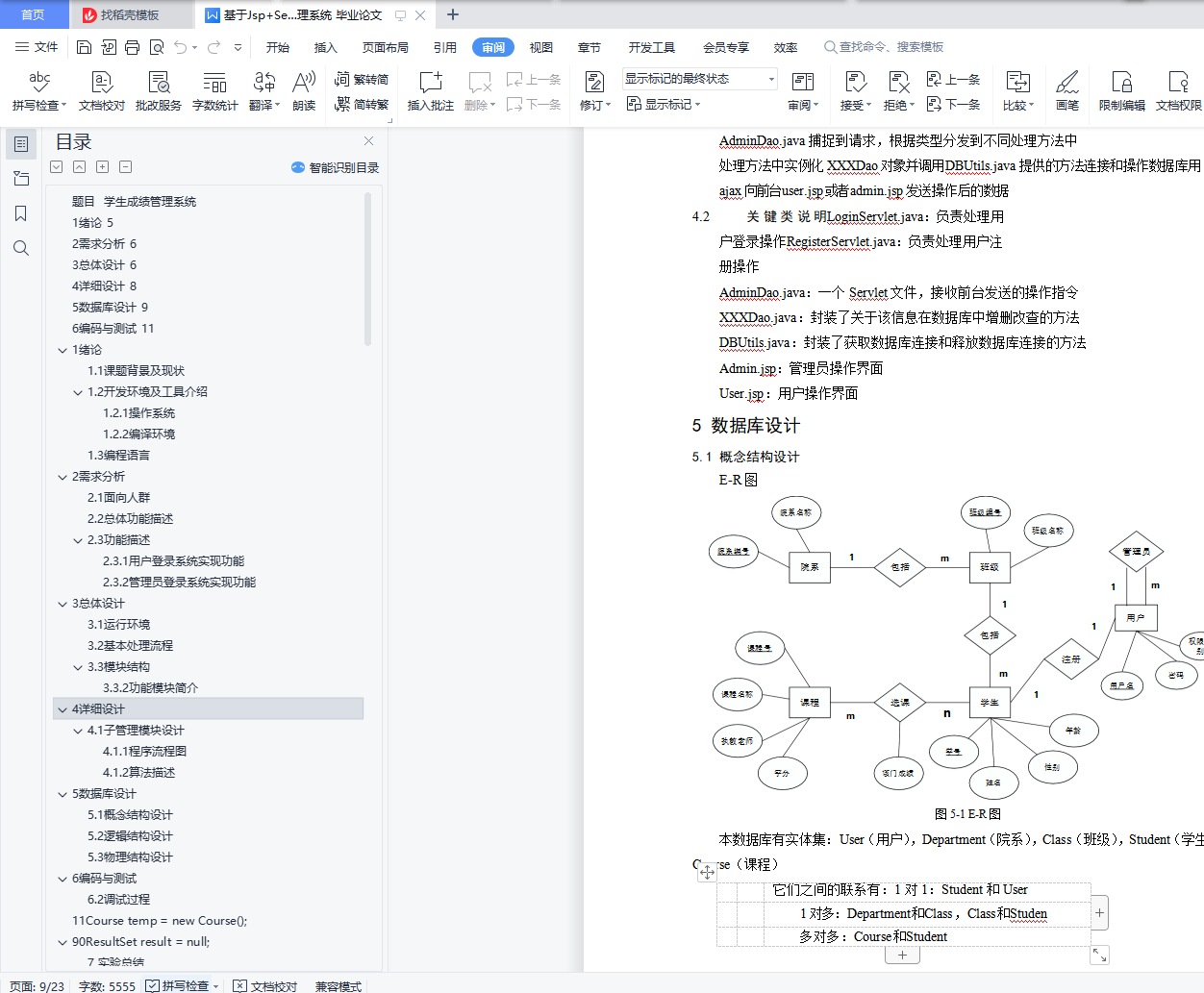Switch to the 开发工具 ribbon tab
Viewport: 1204px width, 993px height.
pos(652,47)
